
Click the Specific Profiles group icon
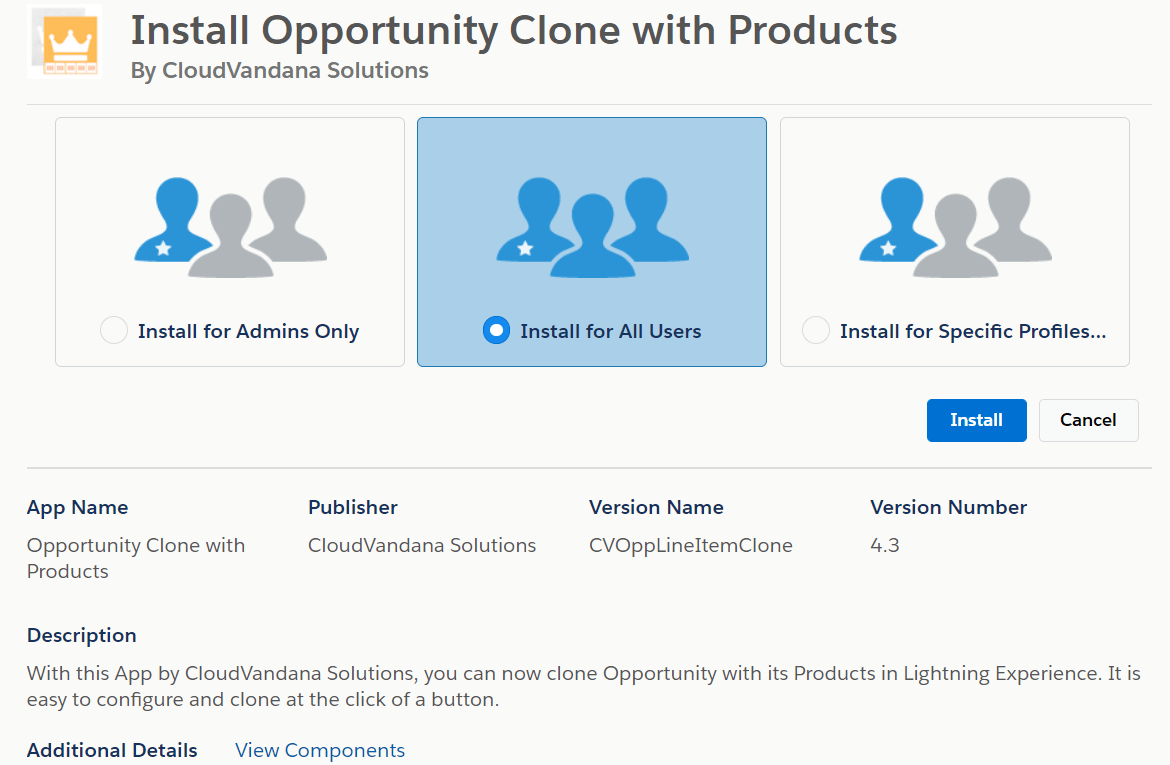click(x=955, y=228)
